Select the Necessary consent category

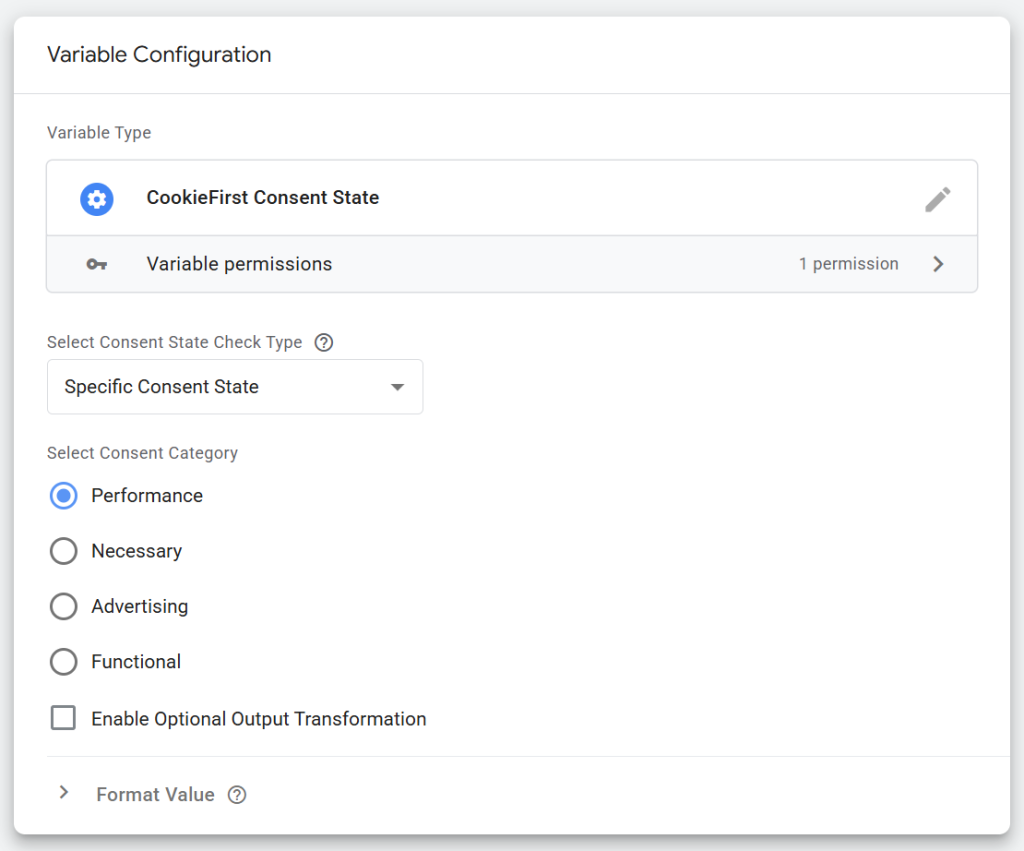pyautogui.click(x=63, y=551)
